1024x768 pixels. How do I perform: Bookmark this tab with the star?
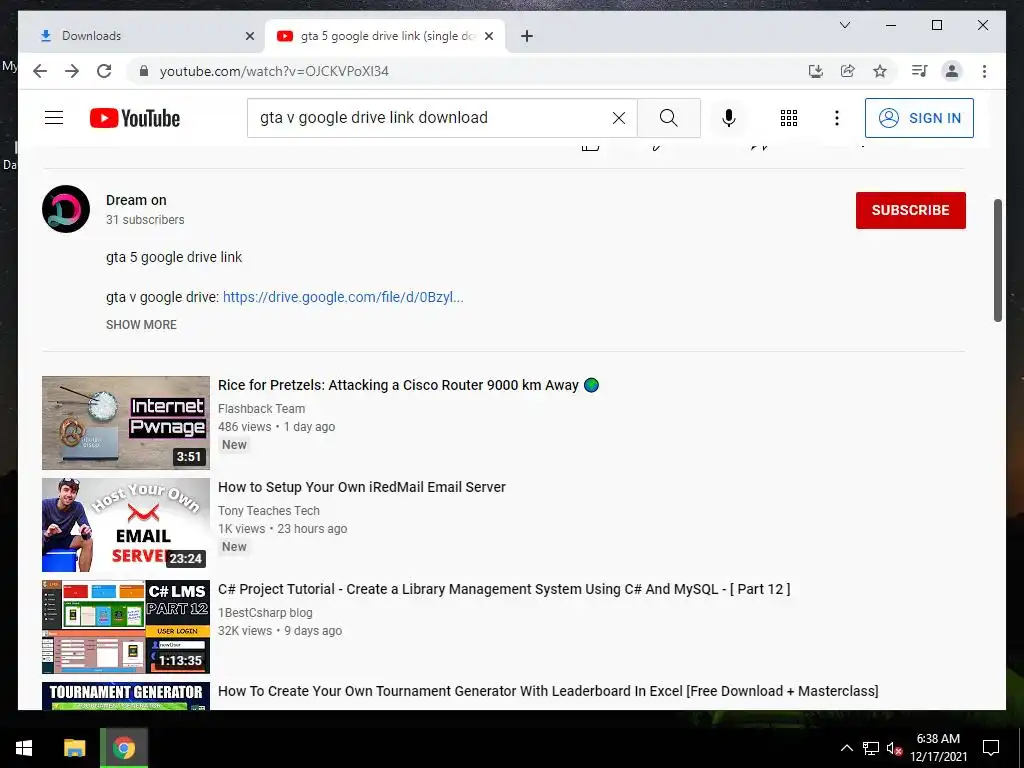pos(880,71)
